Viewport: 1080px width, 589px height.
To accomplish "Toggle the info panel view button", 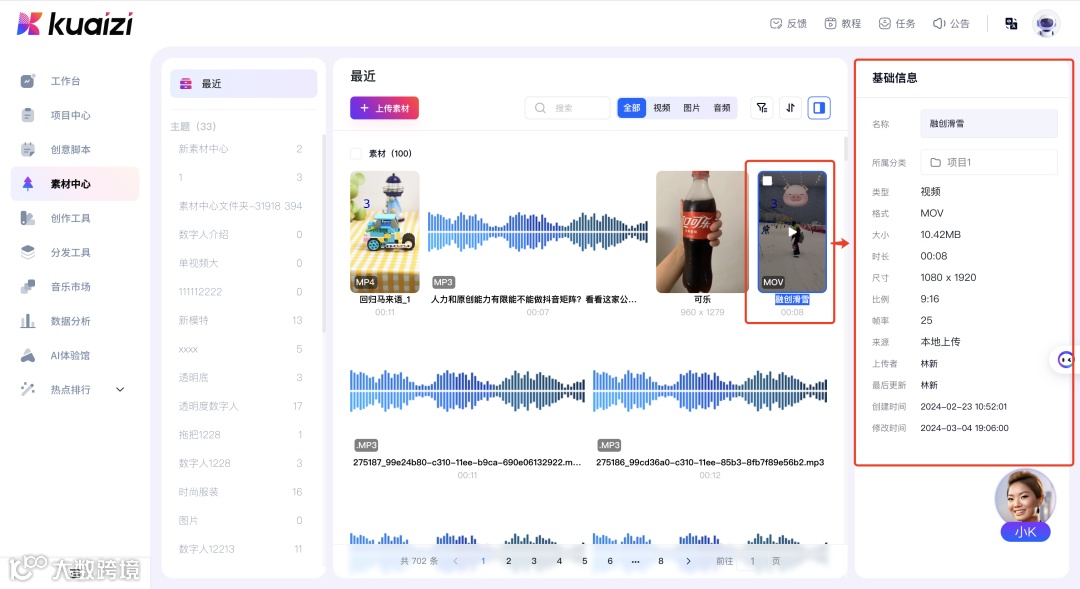I will 819,107.
